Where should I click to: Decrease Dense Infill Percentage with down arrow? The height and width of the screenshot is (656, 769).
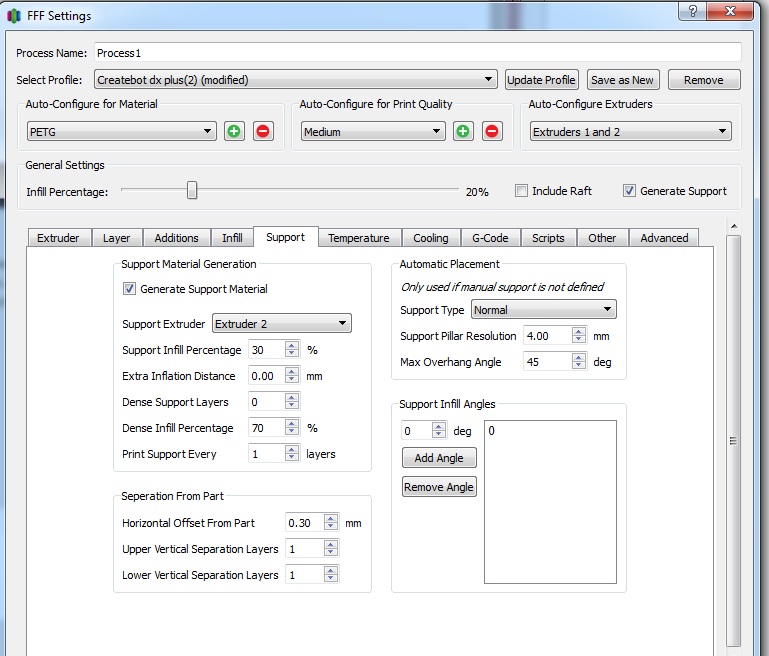[292, 432]
